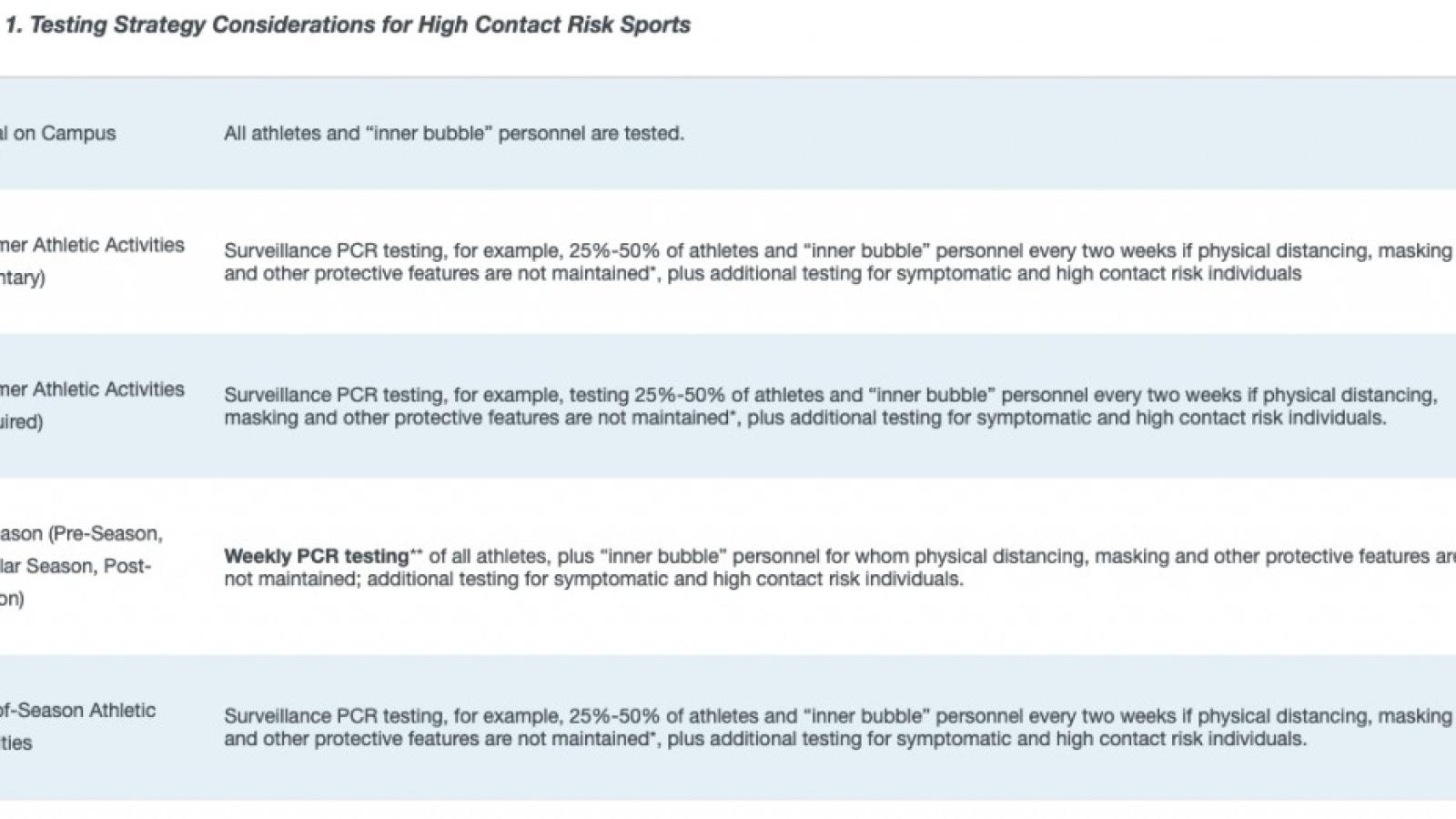This screenshot has width=1456, height=819.
Task: Click the double-asterisk after Weekly PCR testing
Action: tap(417, 552)
